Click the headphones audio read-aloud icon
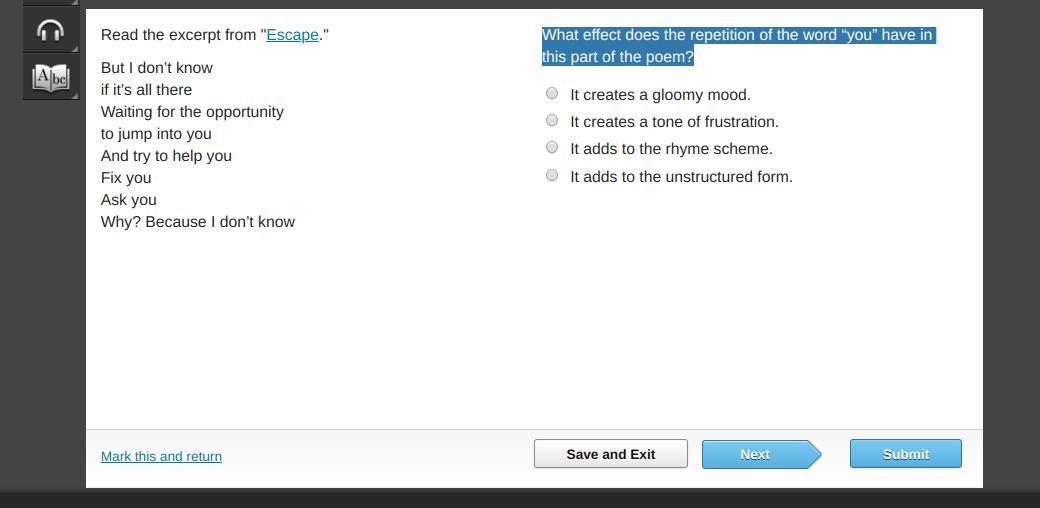 click(50, 31)
